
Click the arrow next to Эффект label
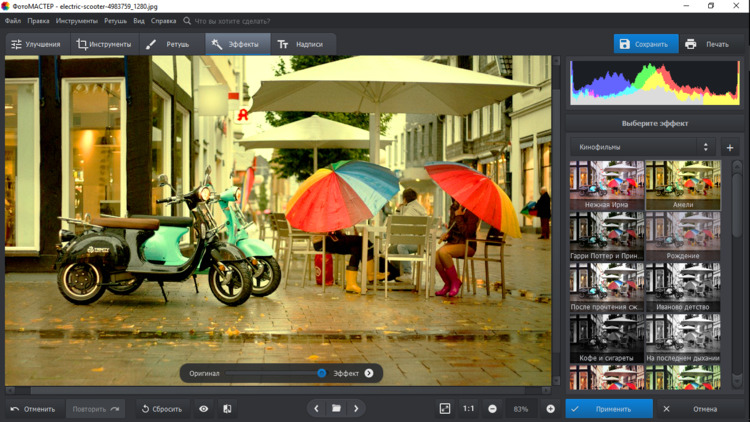click(x=369, y=373)
